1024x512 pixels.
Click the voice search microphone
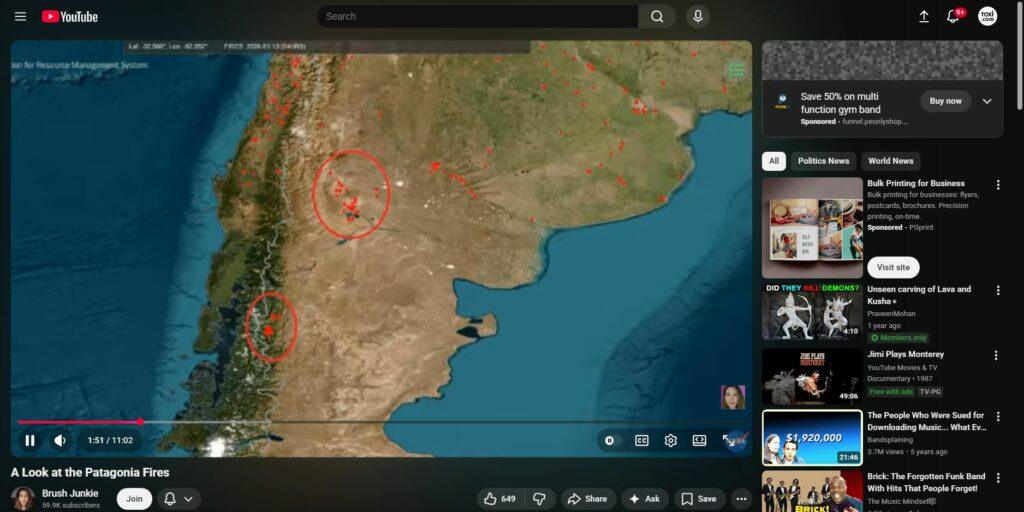[x=697, y=16]
